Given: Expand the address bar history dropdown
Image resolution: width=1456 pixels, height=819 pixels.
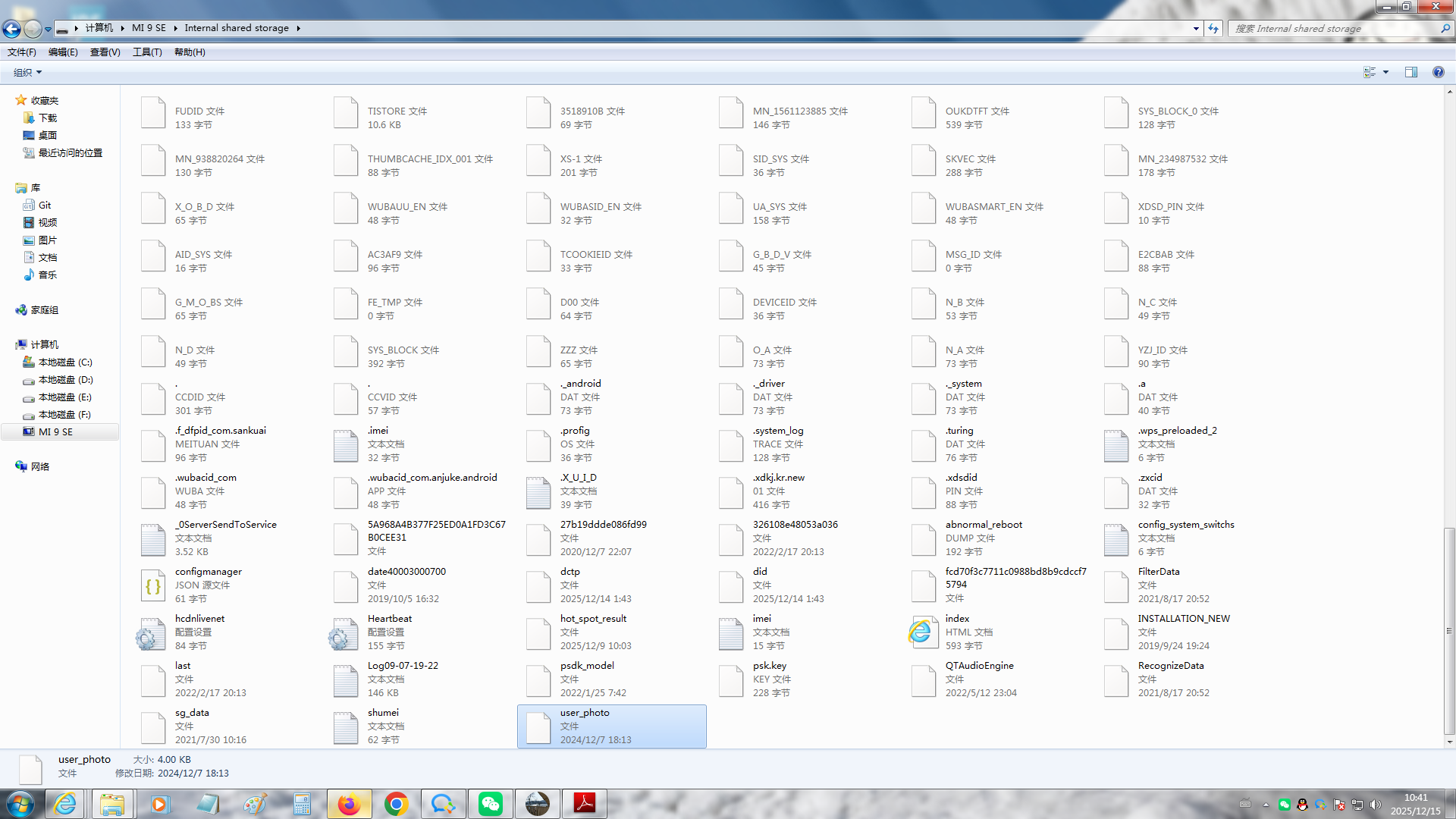Looking at the screenshot, I should (x=1196, y=28).
